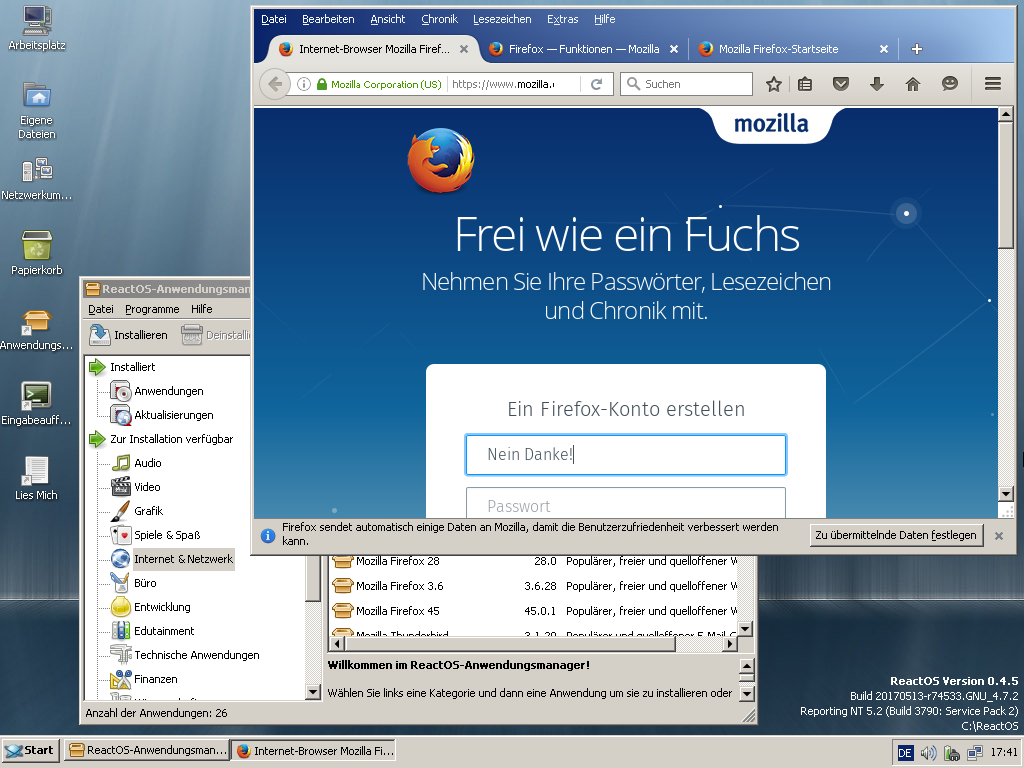Click the Installieren toolbar button
The image size is (1024, 768).
129,335
